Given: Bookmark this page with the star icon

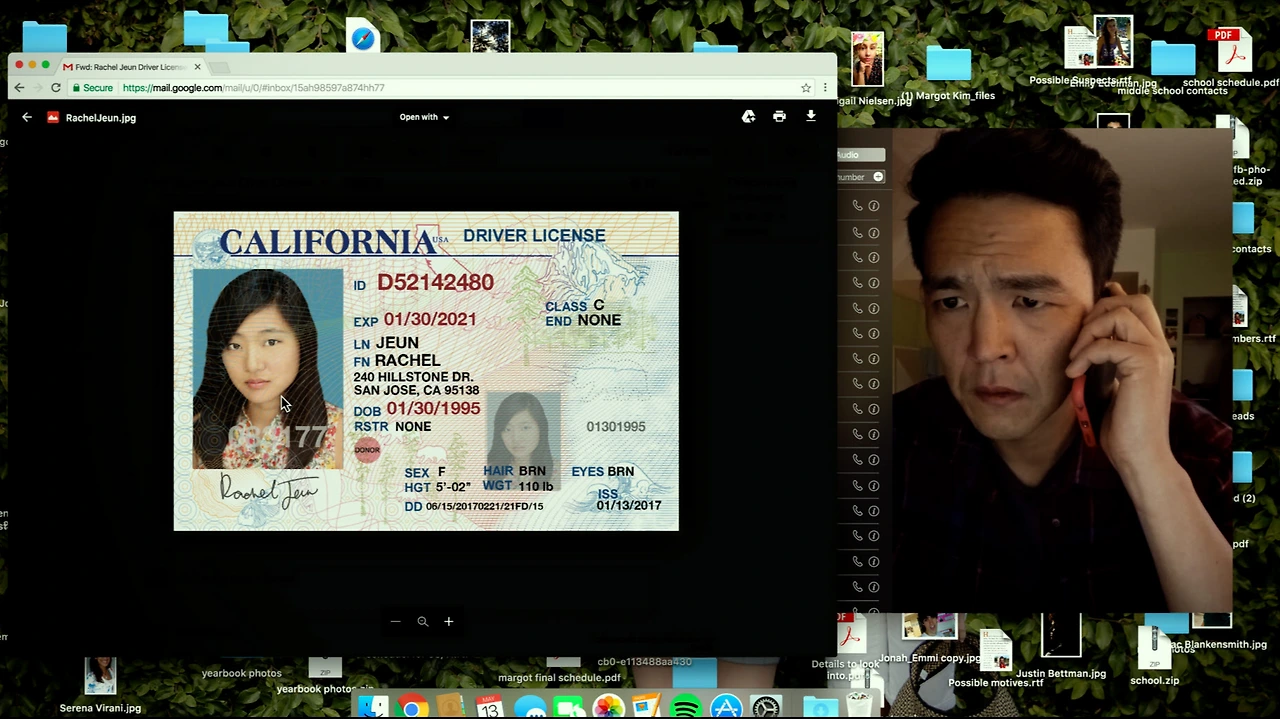Looking at the screenshot, I should (806, 88).
